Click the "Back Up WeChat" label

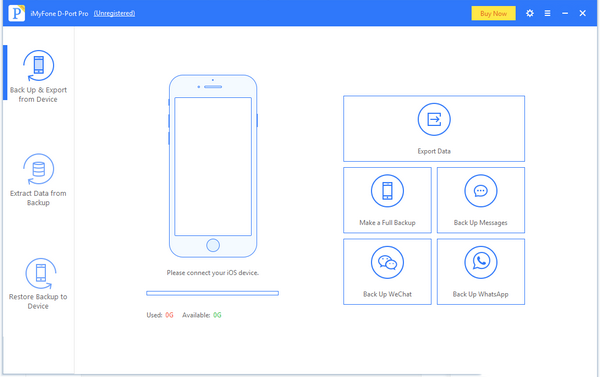(387, 294)
